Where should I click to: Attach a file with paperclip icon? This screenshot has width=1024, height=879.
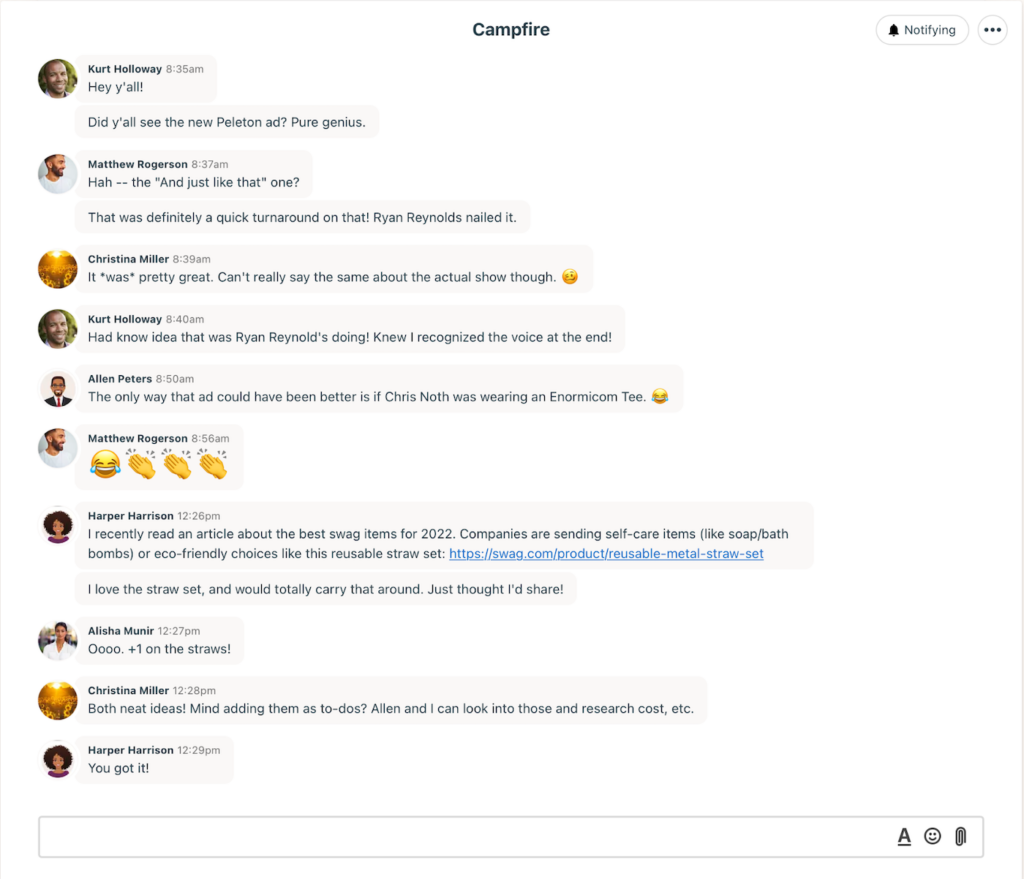pos(961,837)
